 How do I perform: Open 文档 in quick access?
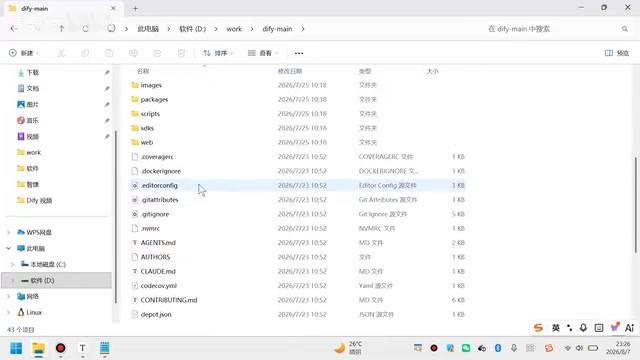33,89
